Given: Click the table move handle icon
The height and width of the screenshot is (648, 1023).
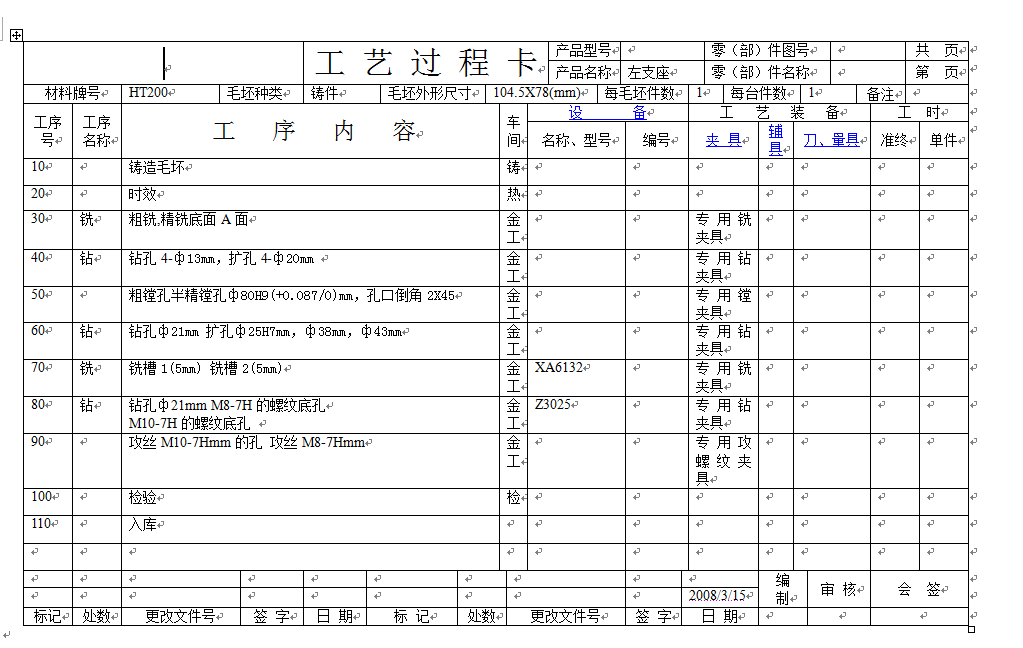Looking at the screenshot, I should [x=14, y=35].
